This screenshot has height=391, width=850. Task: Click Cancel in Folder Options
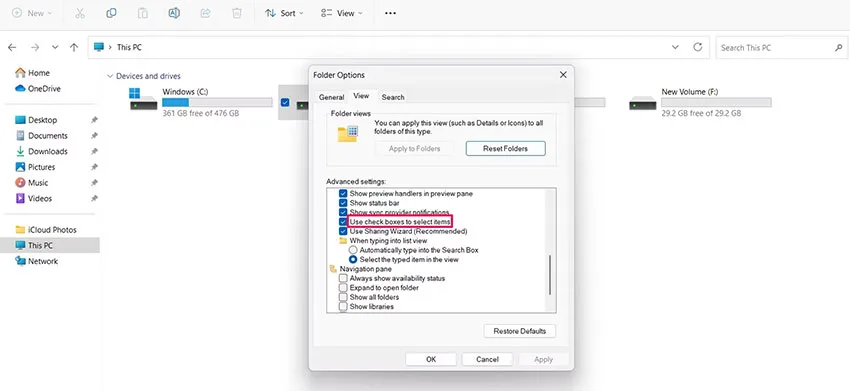(487, 359)
